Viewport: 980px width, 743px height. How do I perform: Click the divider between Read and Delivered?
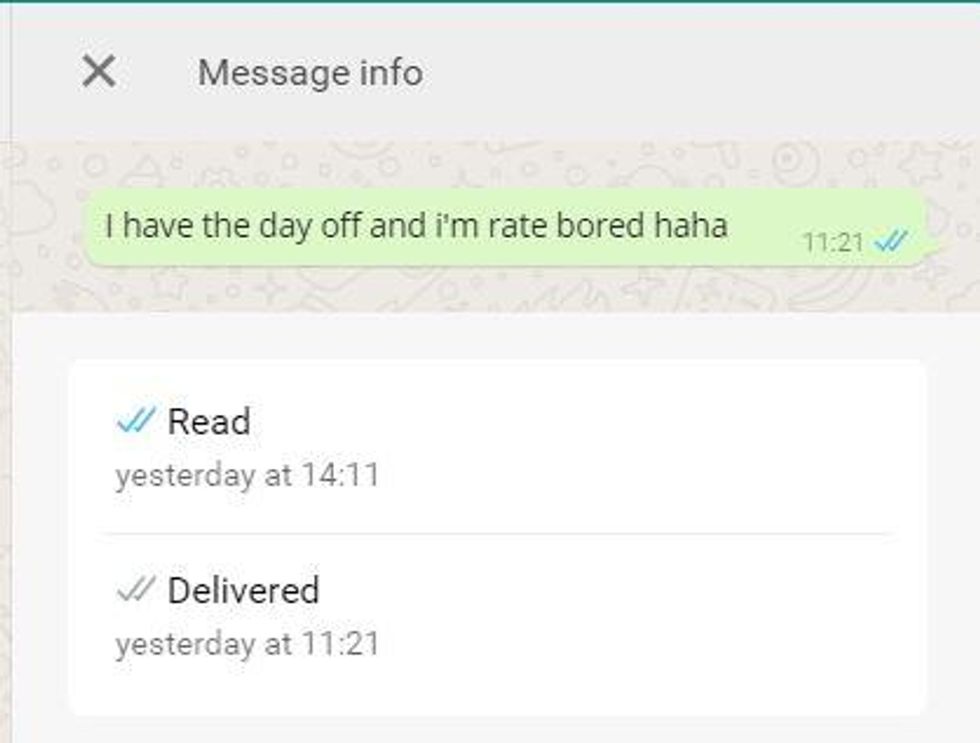click(498, 534)
